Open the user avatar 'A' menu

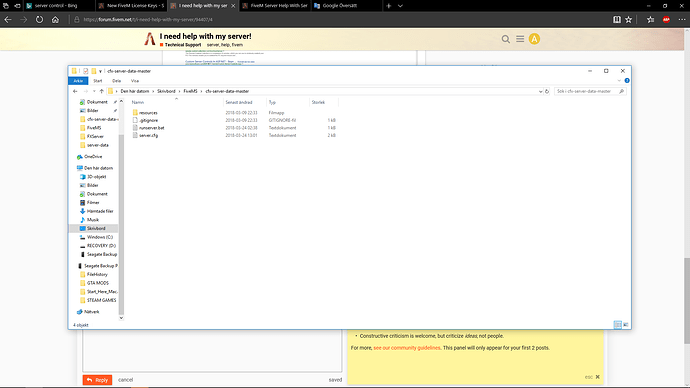click(x=534, y=39)
